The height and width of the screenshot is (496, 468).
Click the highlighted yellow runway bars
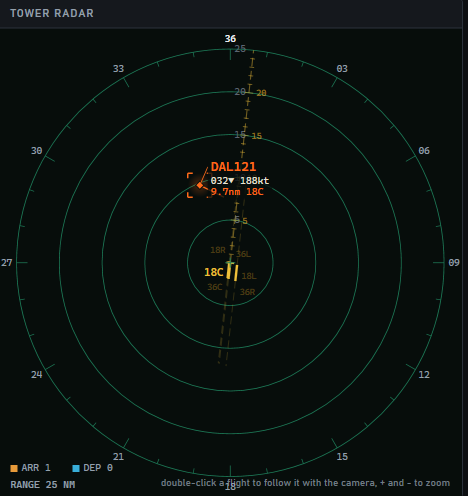[232, 272]
